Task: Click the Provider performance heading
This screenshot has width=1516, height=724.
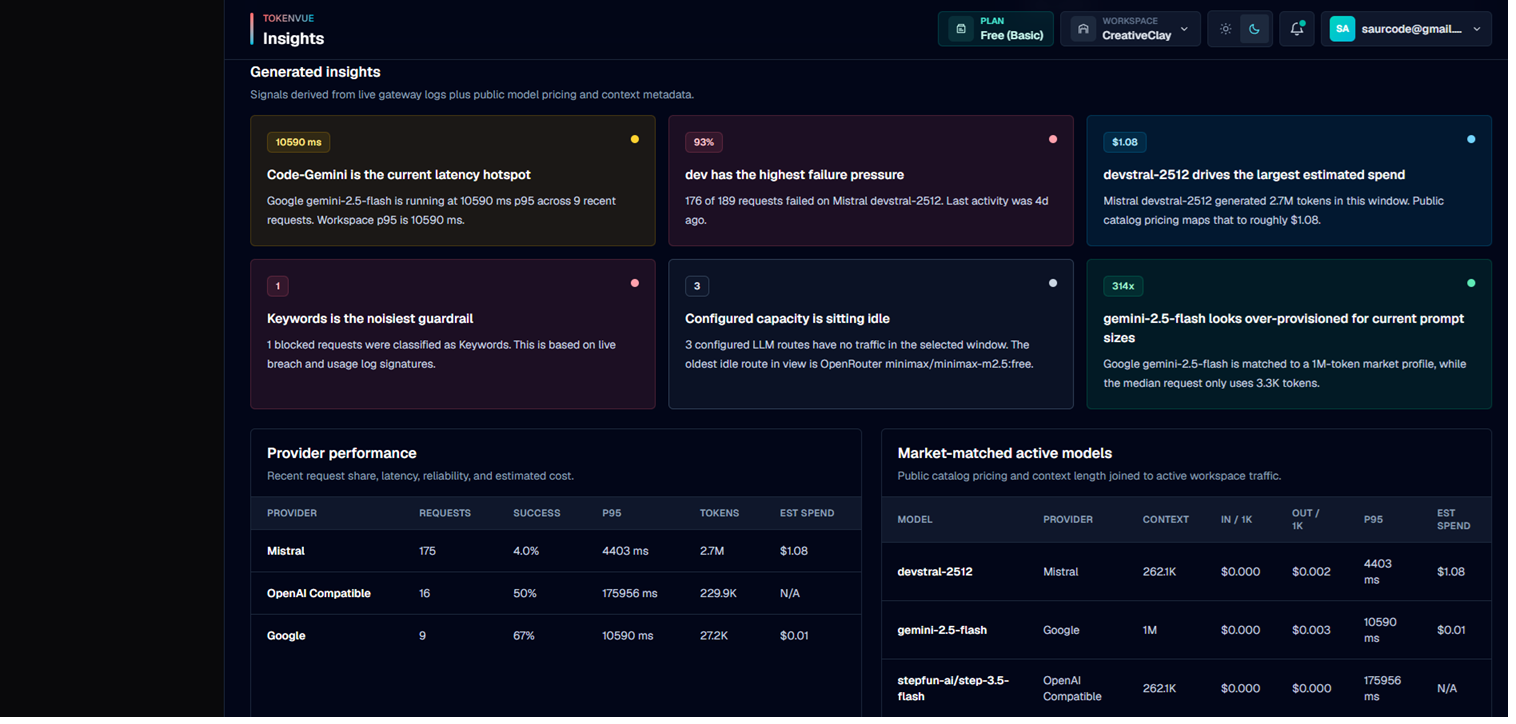Action: point(342,453)
